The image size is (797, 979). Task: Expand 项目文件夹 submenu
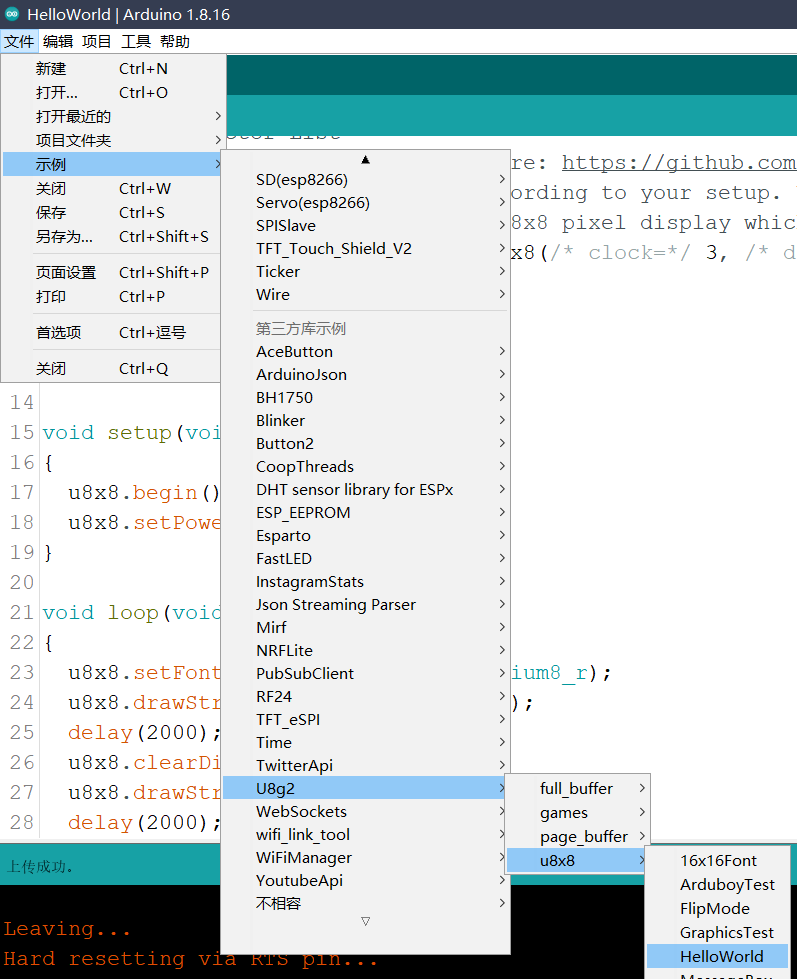click(112, 140)
